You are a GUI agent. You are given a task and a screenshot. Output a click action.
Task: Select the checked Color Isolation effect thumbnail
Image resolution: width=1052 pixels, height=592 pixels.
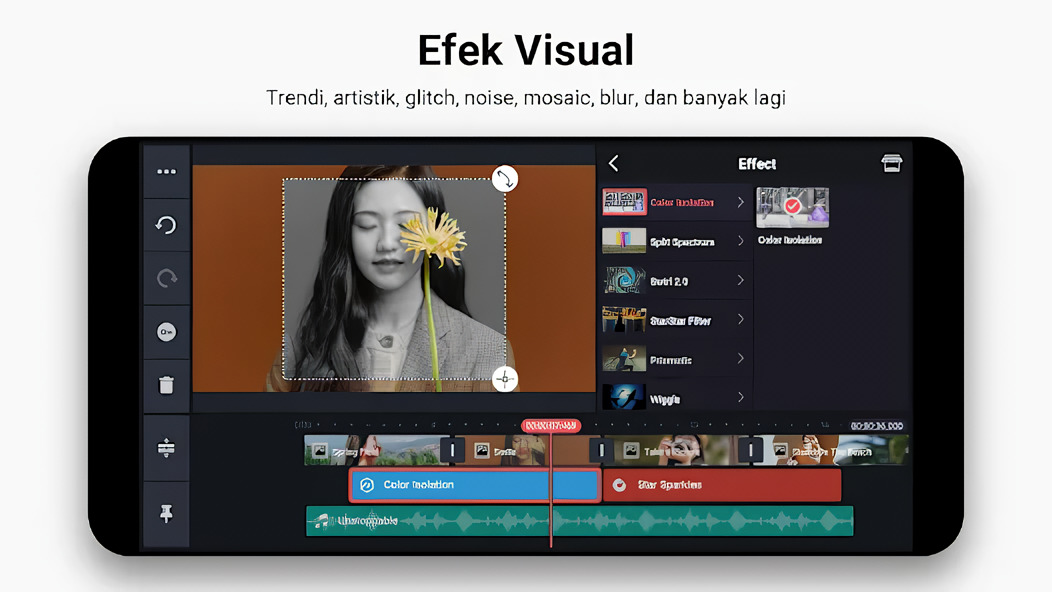(x=792, y=207)
